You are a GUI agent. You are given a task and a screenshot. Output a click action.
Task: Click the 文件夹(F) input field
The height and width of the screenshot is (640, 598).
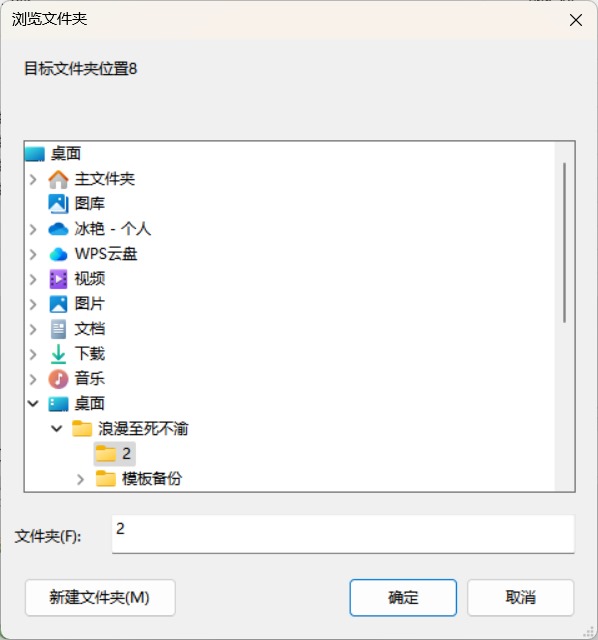(x=343, y=534)
